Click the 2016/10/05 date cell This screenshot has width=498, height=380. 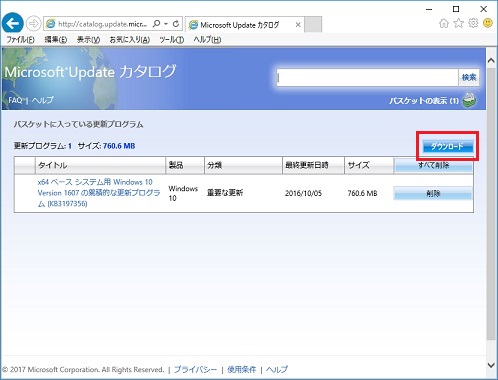point(303,193)
